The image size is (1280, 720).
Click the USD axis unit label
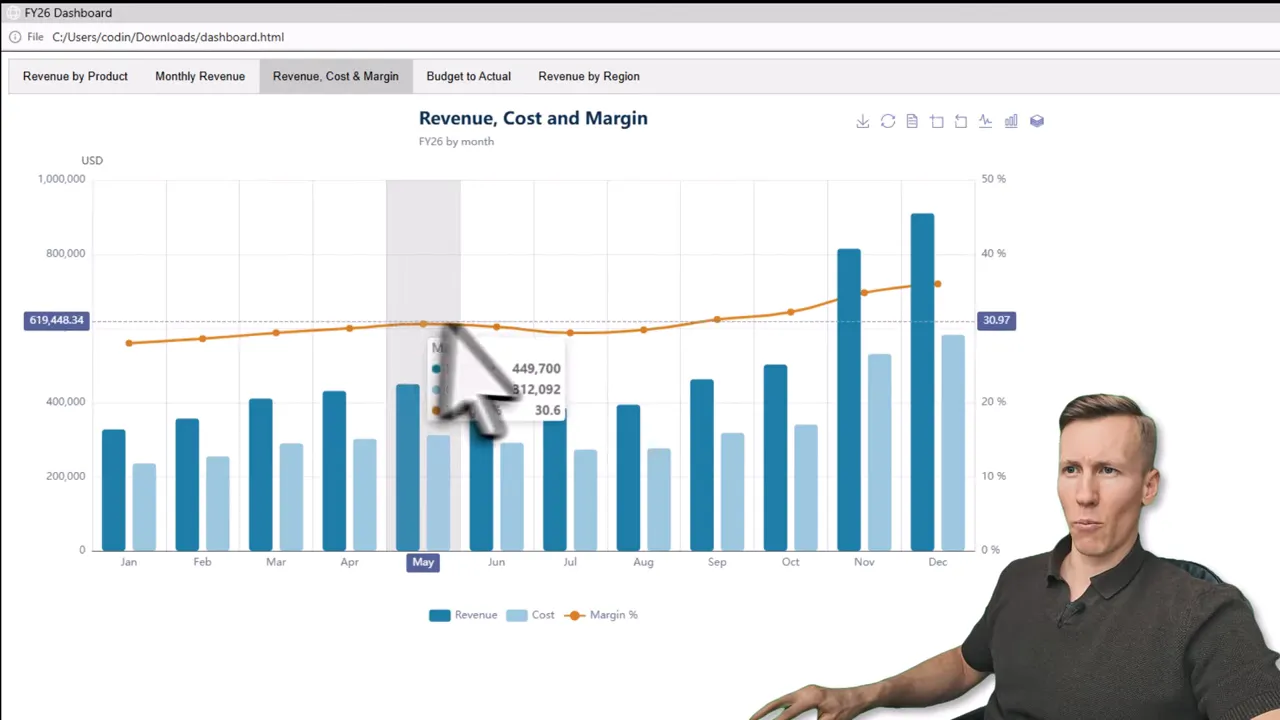click(x=92, y=160)
